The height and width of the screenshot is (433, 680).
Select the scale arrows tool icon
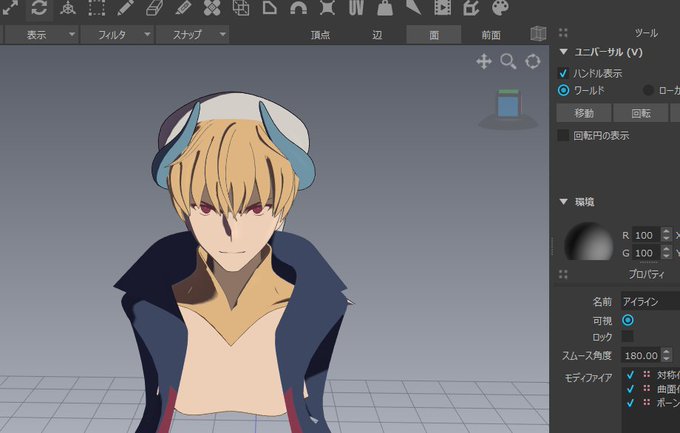click(x=10, y=8)
